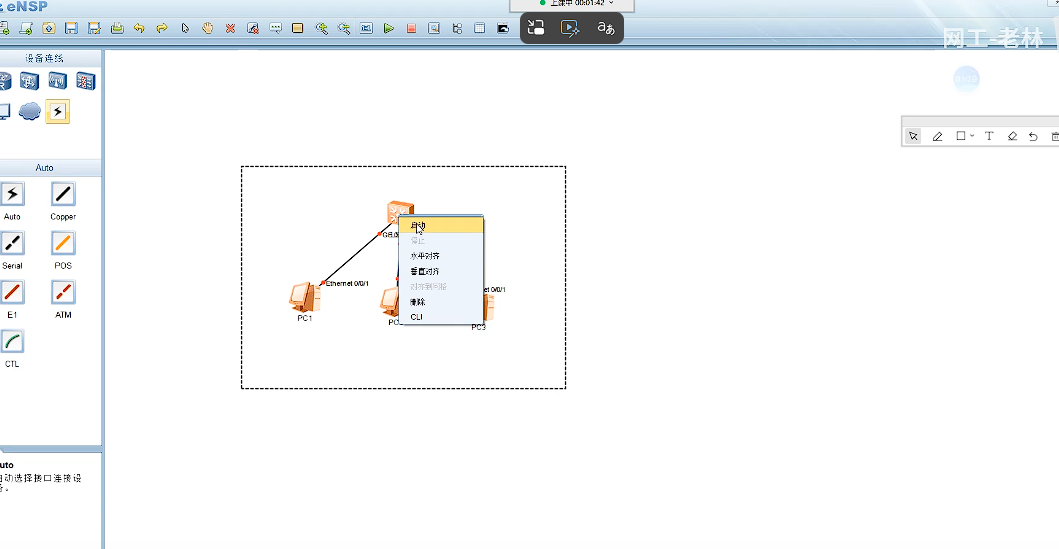Click 删除 in the context menu

point(441,302)
